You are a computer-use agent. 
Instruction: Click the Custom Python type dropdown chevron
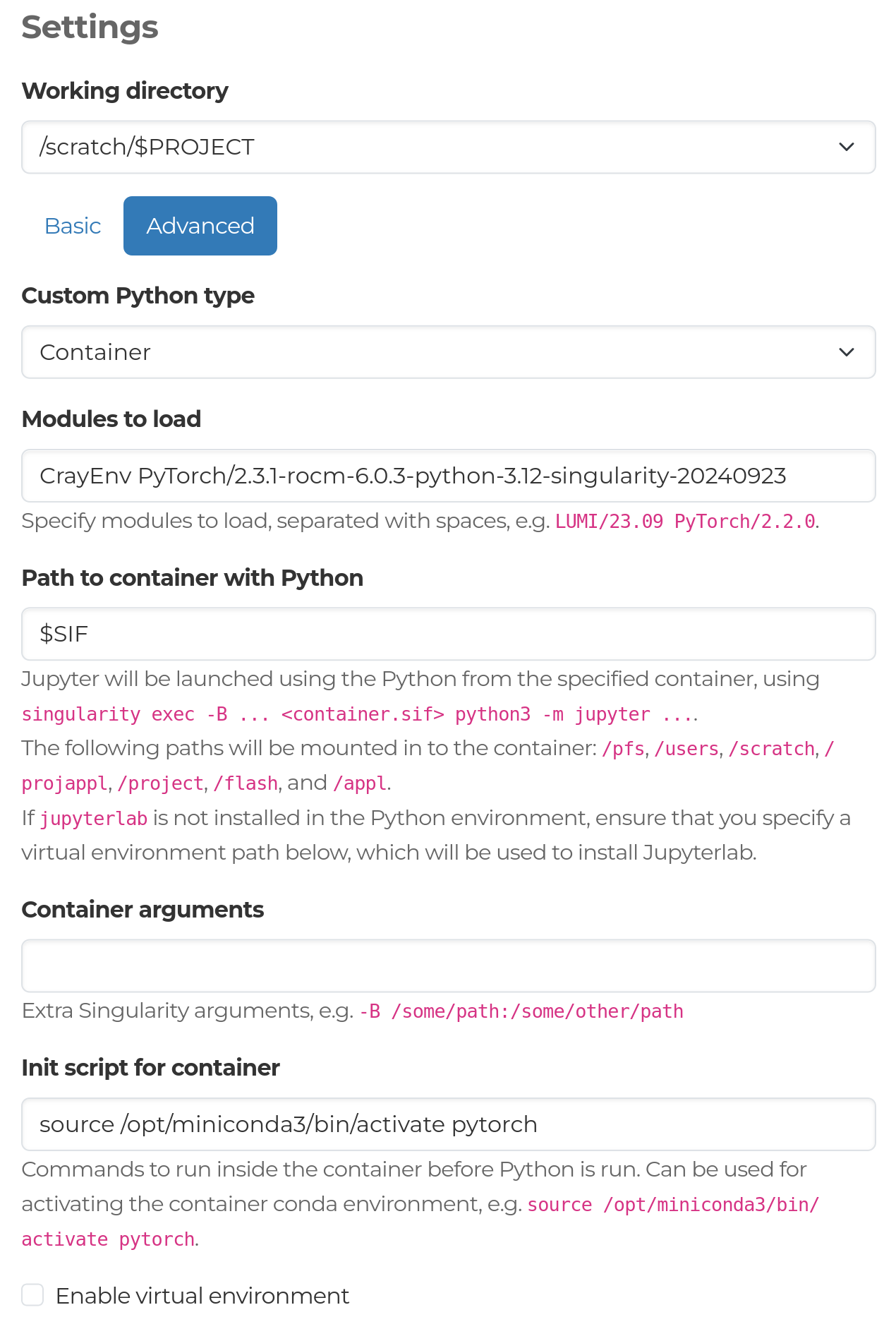click(847, 351)
